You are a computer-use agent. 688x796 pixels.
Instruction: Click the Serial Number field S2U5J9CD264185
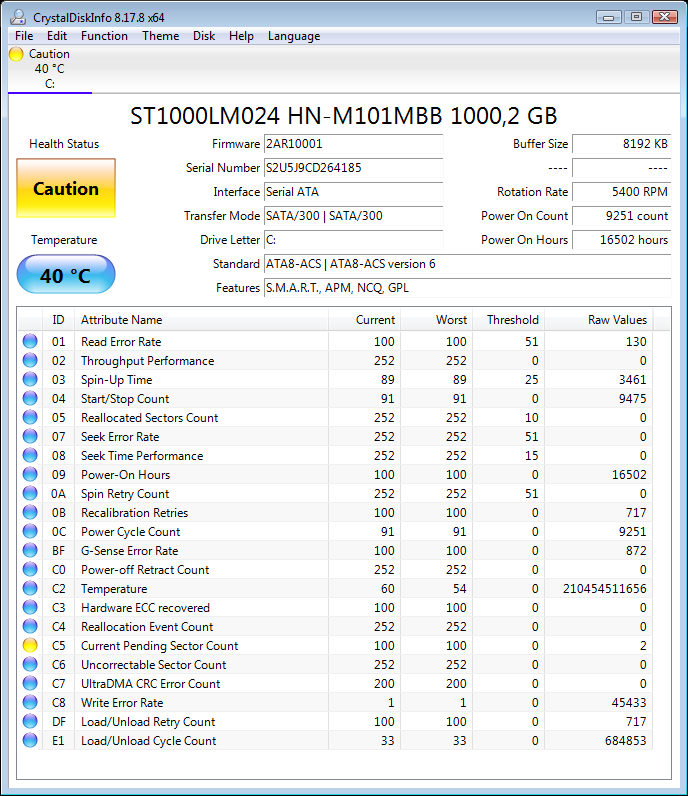tap(353, 168)
